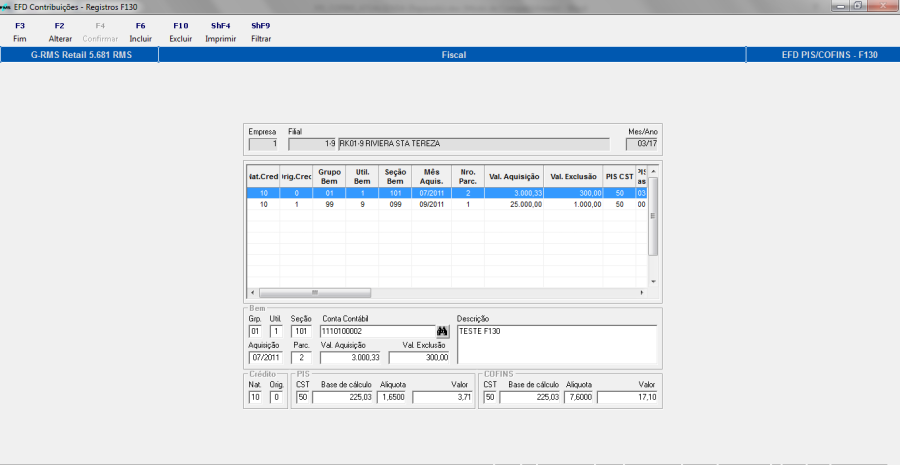Click the Grupo Bem column header
Screen dimensions: 900x465
click(329, 177)
